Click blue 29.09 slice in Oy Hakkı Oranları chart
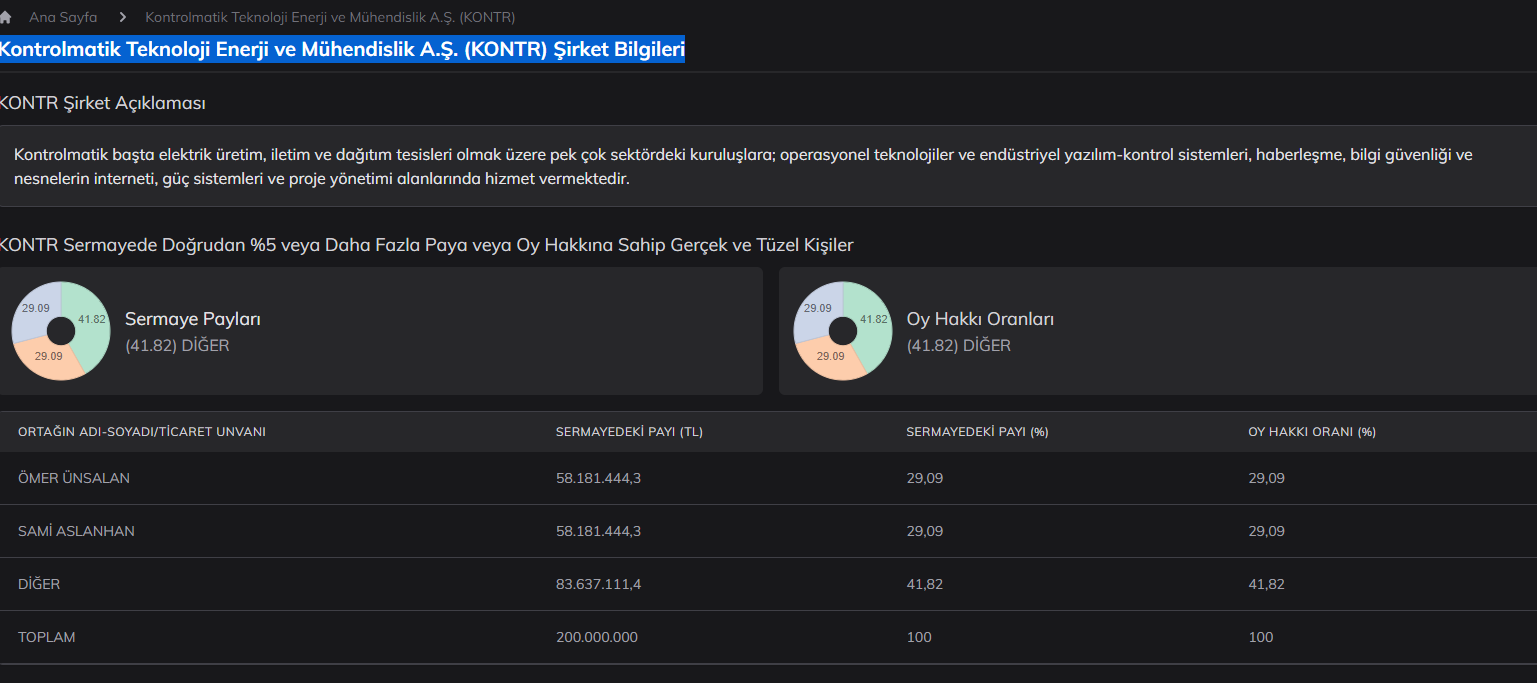This screenshot has height=683, width=1537. click(x=818, y=308)
